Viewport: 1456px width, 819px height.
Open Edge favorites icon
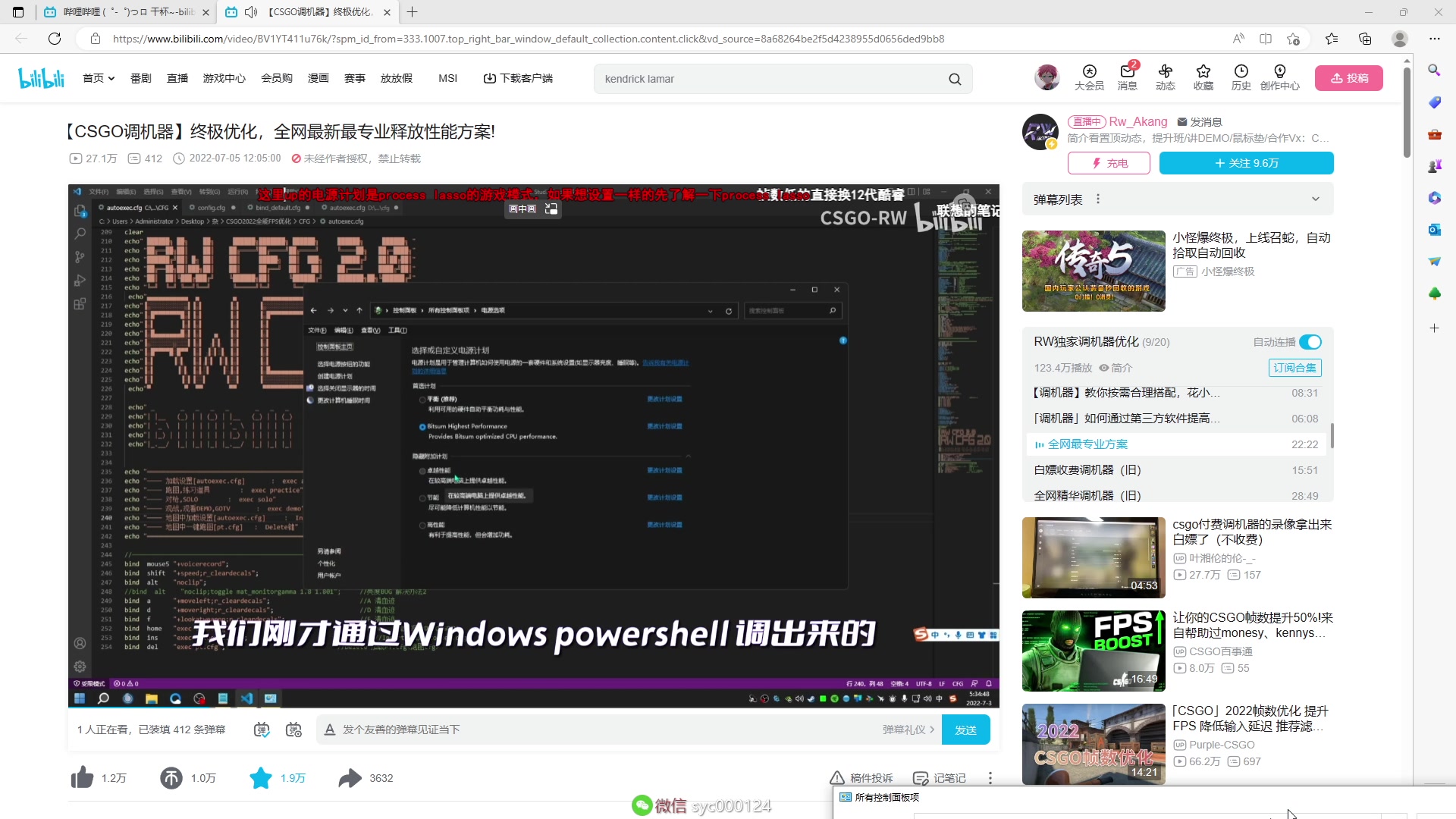click(1332, 39)
